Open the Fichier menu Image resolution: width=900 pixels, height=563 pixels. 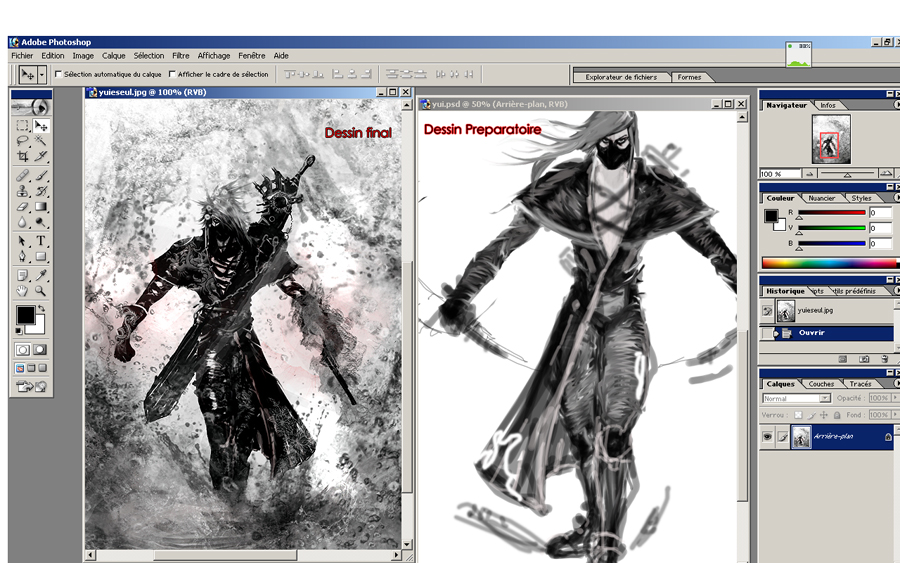click(22, 56)
